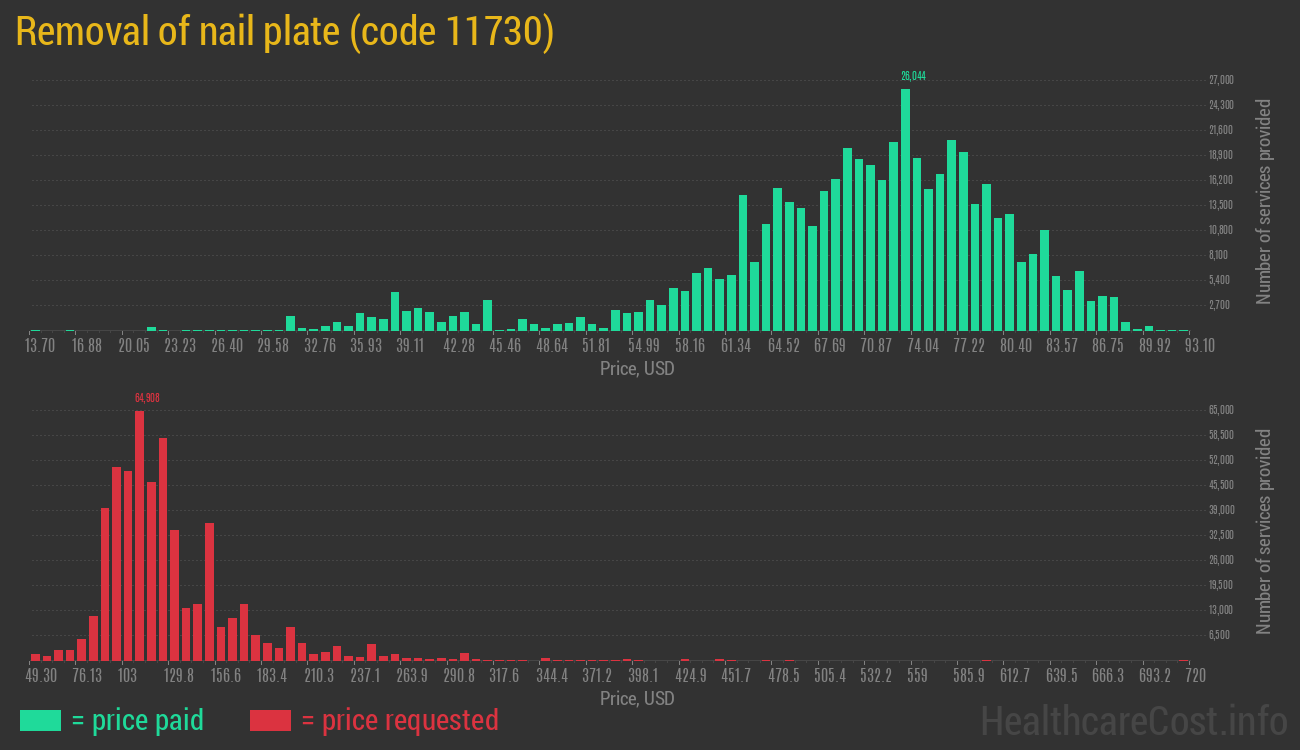
Task: Click the '= price paid' legend text
Action: pyautogui.click(x=137, y=720)
